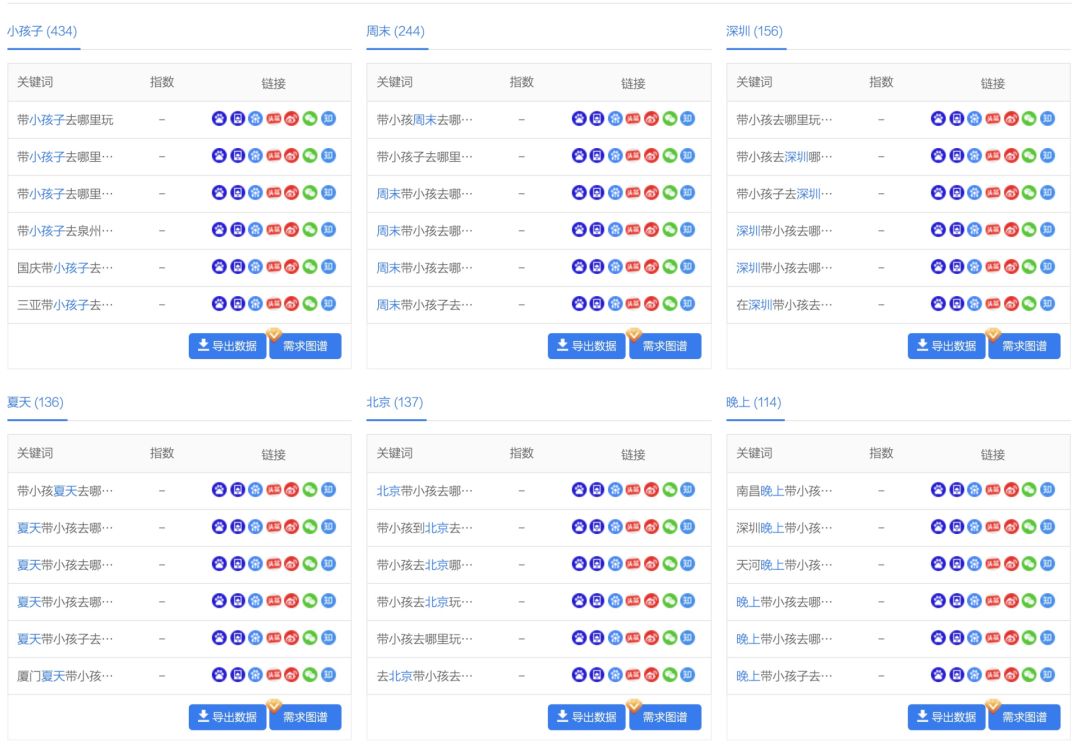The width and height of the screenshot is (1080, 745).
Task: Select 360 search icon in 小孩子 panel first row
Action: [x=254, y=119]
